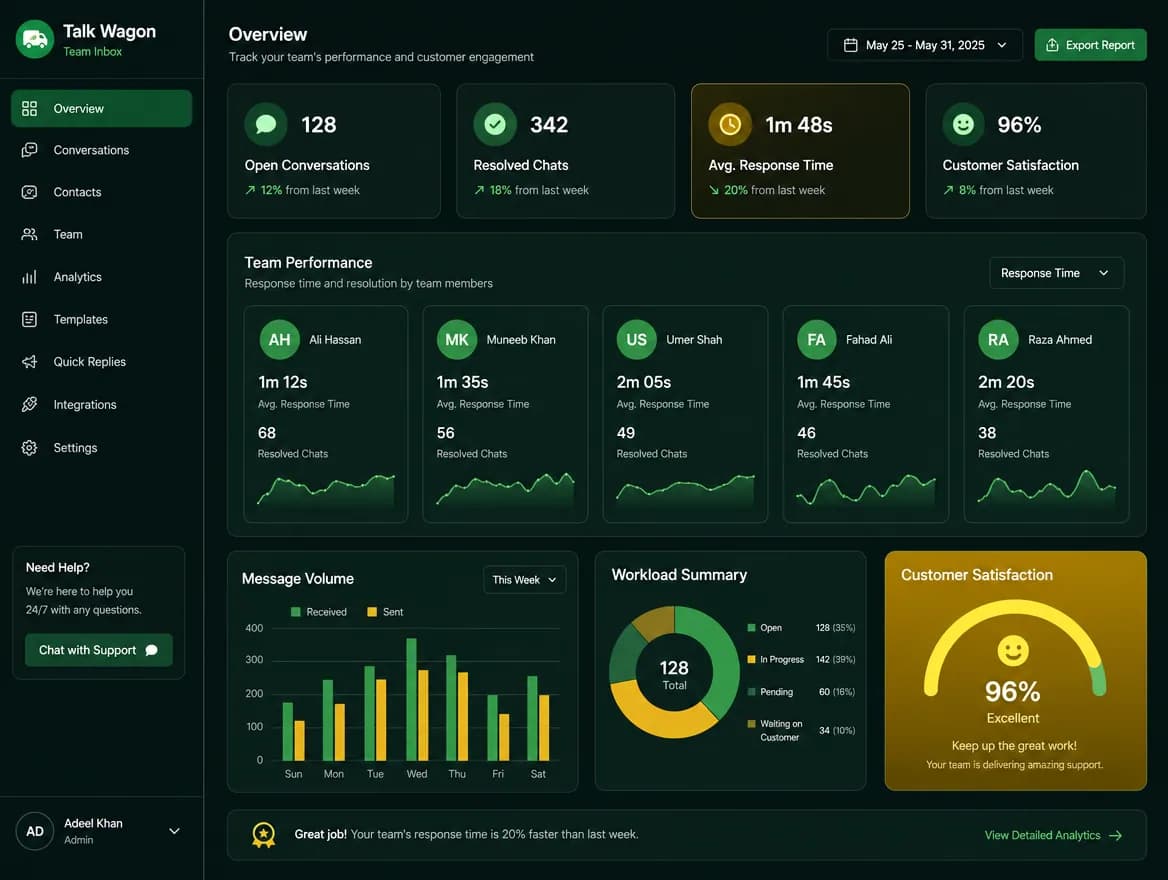Click the Team Inbox subtitle
1168x880 pixels.
92,51
